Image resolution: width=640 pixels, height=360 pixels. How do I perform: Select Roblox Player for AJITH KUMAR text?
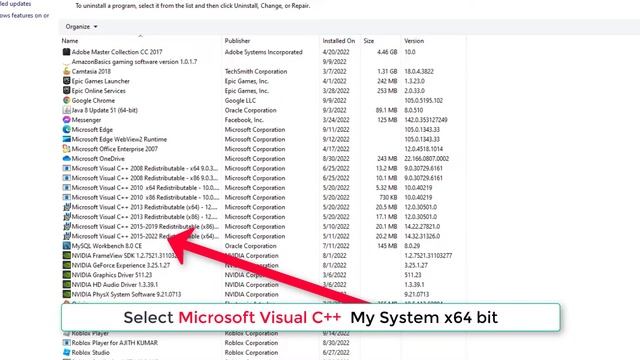(115, 343)
